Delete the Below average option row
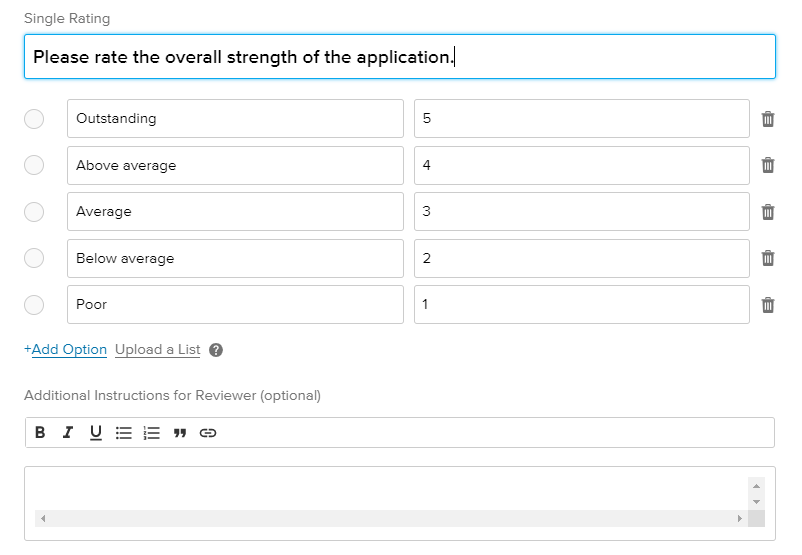The image size is (802, 555). click(768, 258)
